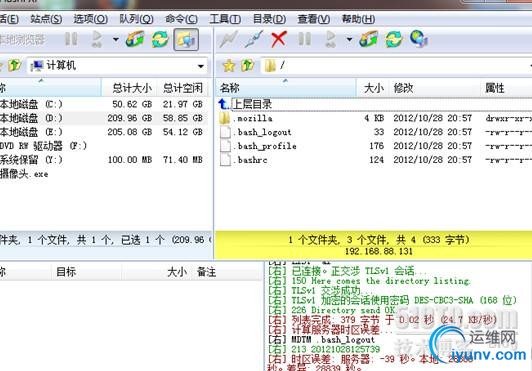Click the .mozilla yellow folder icon
Image resolution: width=532 pixels, height=371 pixels.
tap(225, 118)
